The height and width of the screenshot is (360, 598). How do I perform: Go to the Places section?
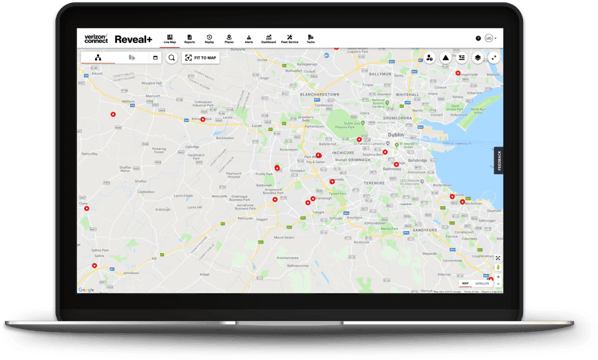(x=229, y=39)
